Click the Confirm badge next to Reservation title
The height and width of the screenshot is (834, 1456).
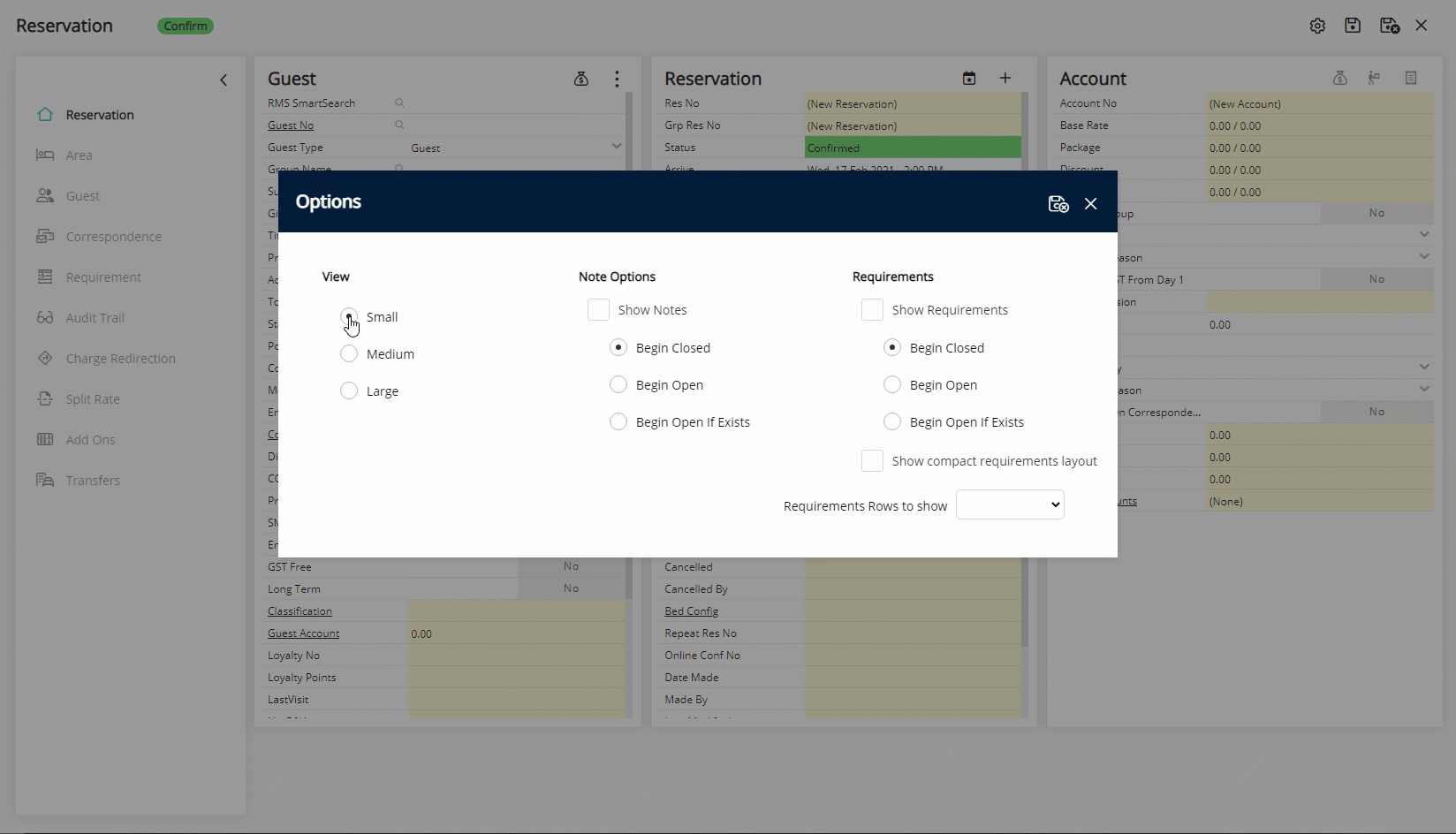(185, 26)
